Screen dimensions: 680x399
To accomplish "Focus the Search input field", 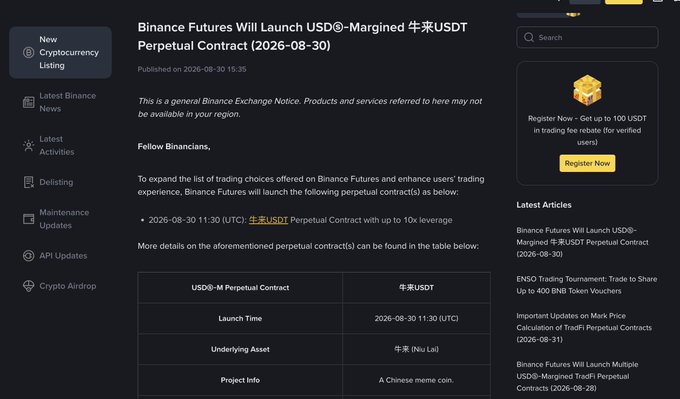I will coord(587,37).
